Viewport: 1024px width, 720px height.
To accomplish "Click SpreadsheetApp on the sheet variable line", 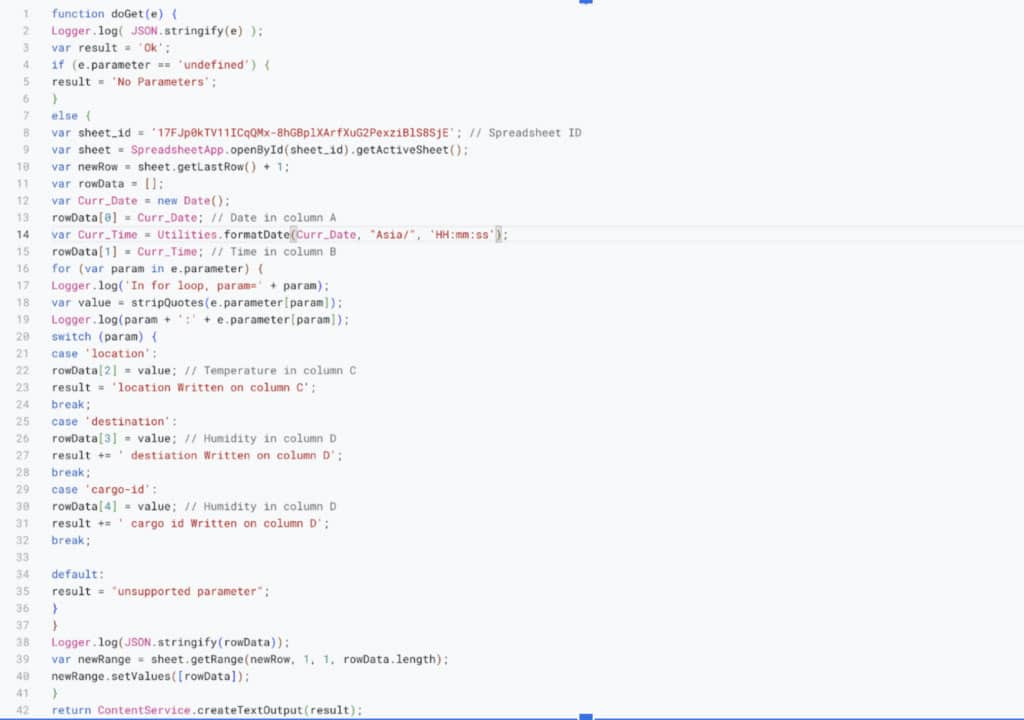I will tap(178, 150).
